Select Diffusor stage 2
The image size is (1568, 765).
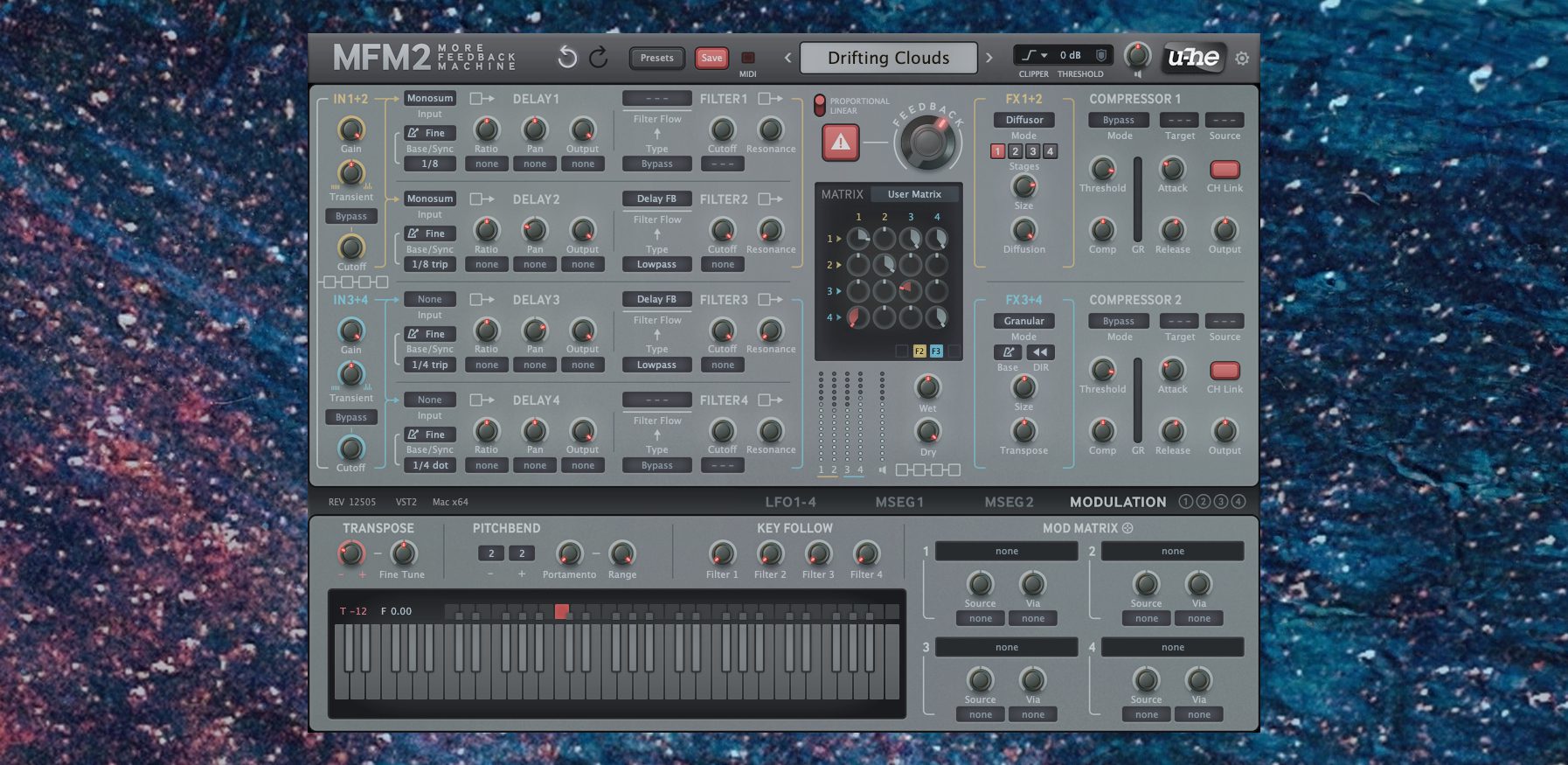click(x=1015, y=151)
